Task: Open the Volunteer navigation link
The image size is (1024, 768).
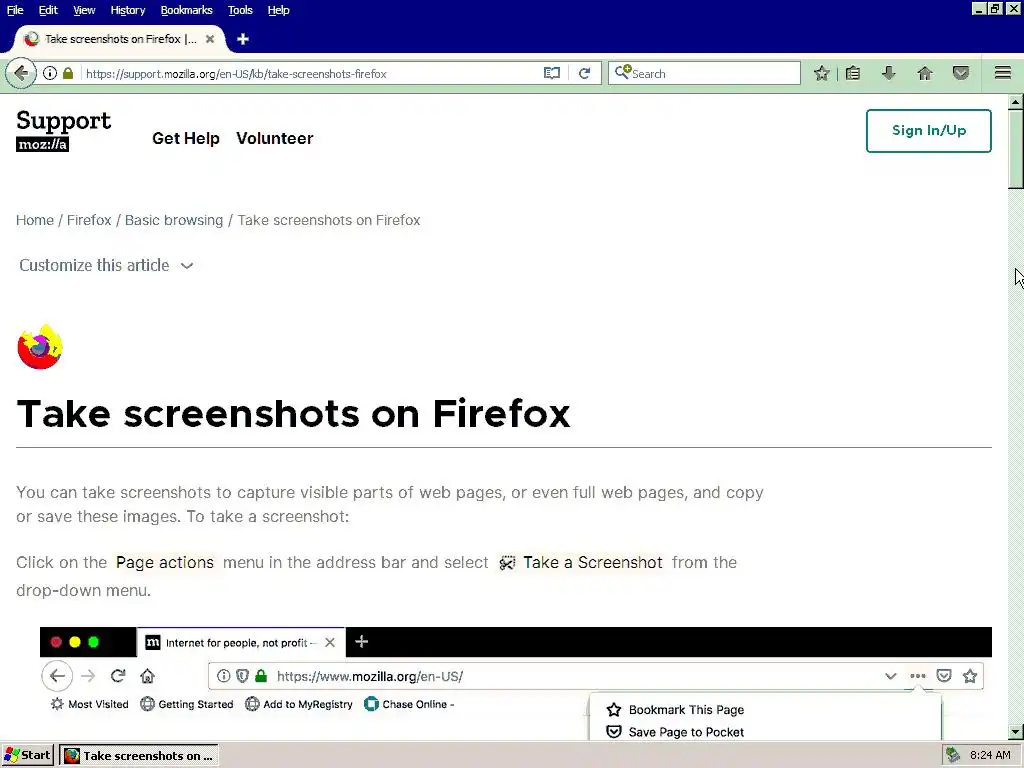Action: [x=275, y=138]
